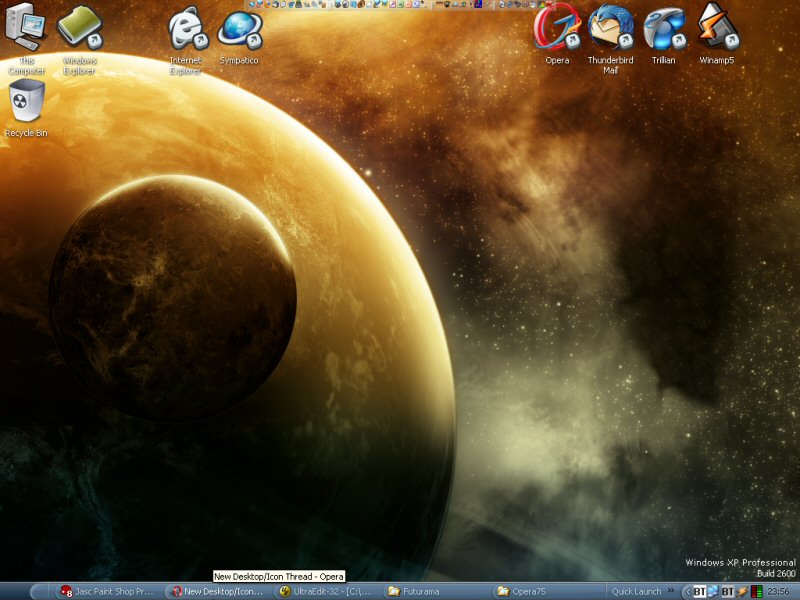The image size is (800, 600).
Task: Select the Opera browser desktop shortcut
Action: point(557,30)
